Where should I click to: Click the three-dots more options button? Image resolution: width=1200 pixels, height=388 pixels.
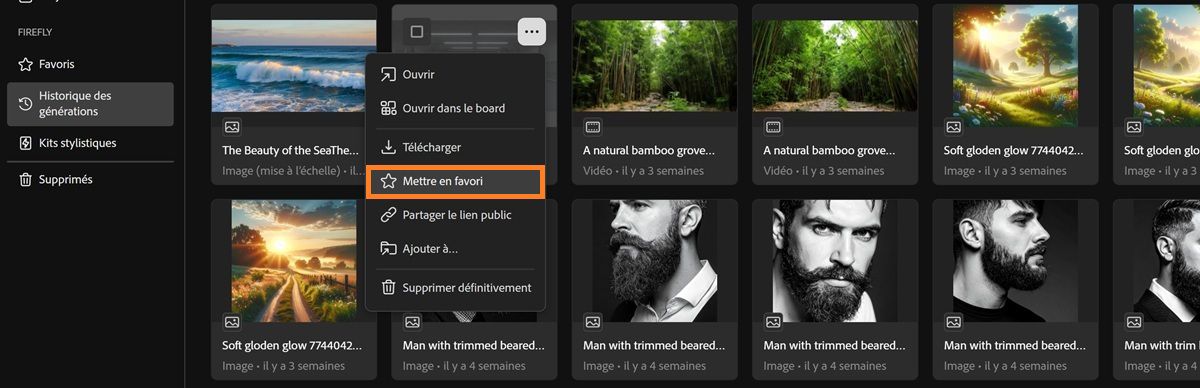pos(532,32)
